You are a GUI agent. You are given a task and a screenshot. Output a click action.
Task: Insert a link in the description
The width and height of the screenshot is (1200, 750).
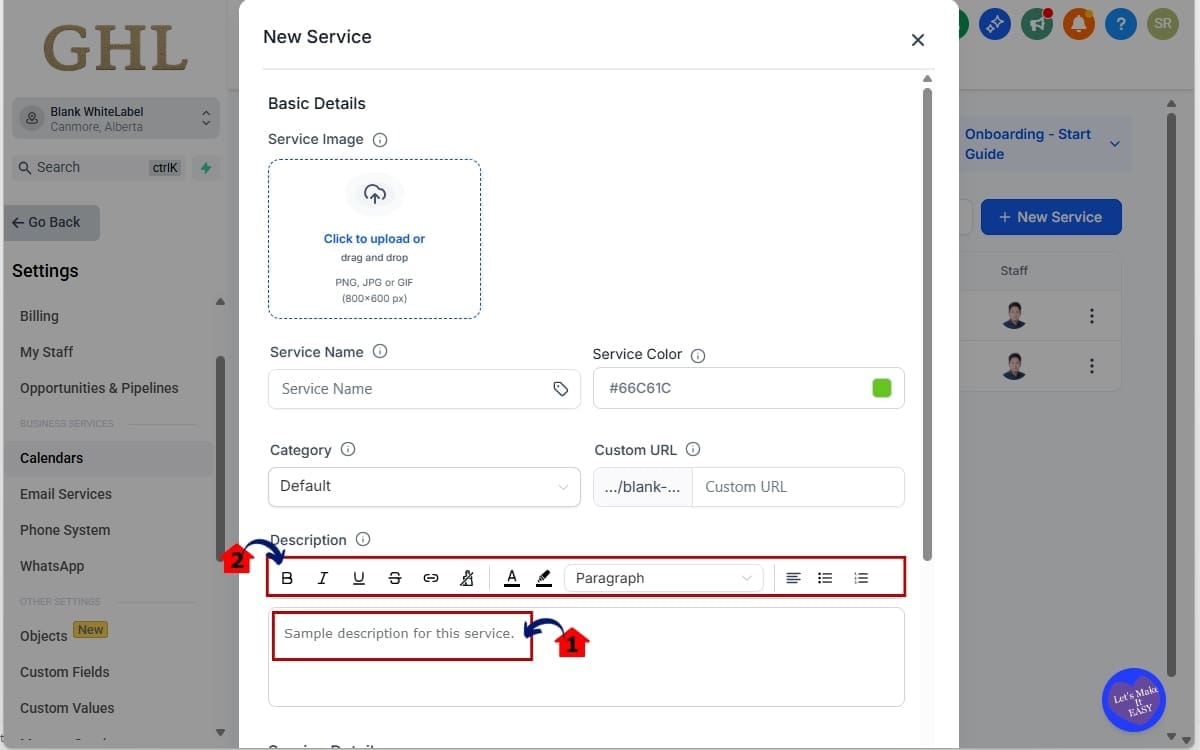(431, 577)
